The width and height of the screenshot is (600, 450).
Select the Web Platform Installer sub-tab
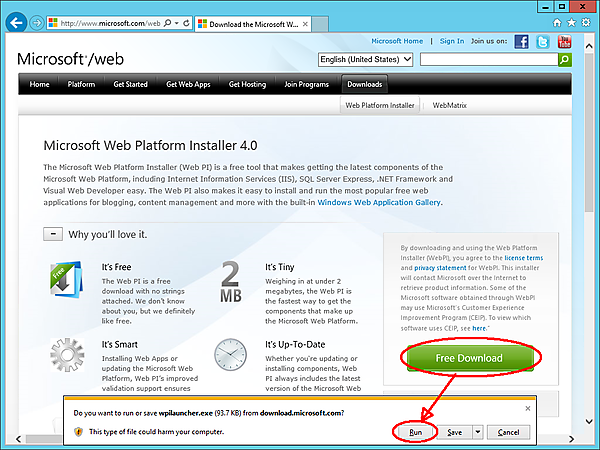click(x=380, y=105)
